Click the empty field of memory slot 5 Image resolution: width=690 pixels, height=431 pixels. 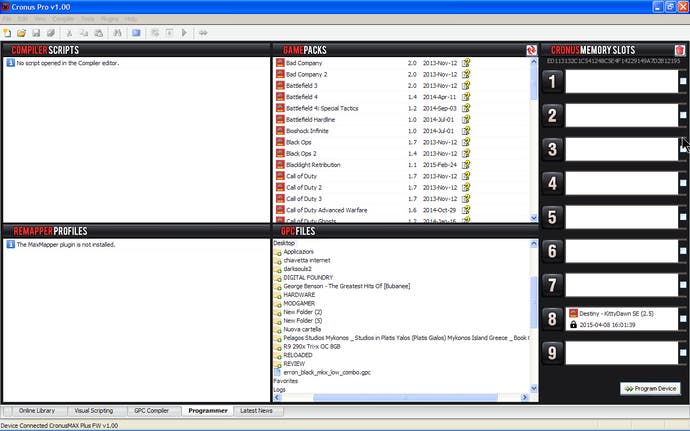tap(621, 217)
